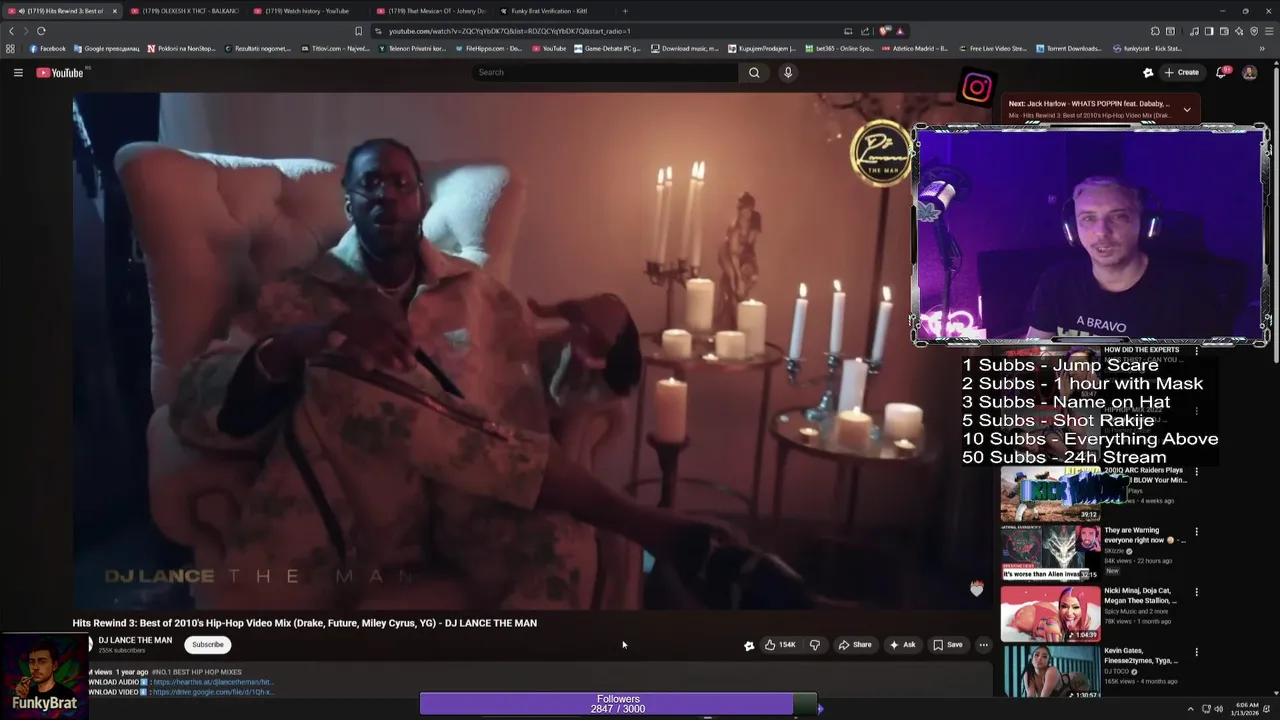Click the main video player

[x=530, y=350]
